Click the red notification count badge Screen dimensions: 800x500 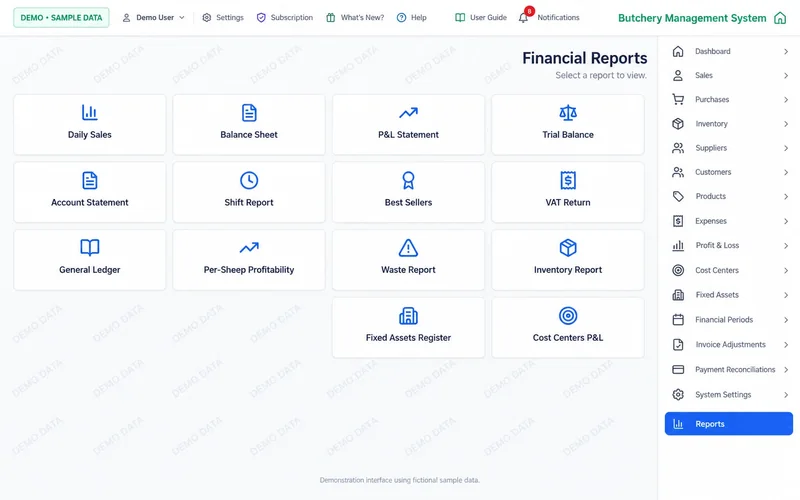click(x=529, y=11)
